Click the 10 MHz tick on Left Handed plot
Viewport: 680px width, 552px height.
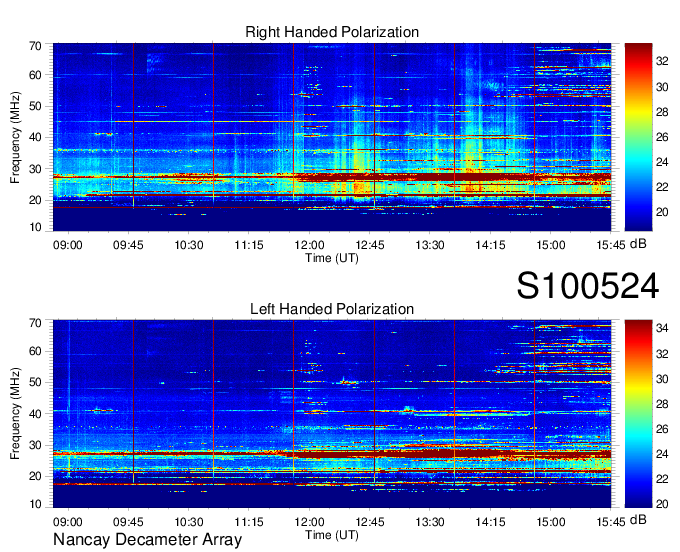pyautogui.click(x=35, y=504)
